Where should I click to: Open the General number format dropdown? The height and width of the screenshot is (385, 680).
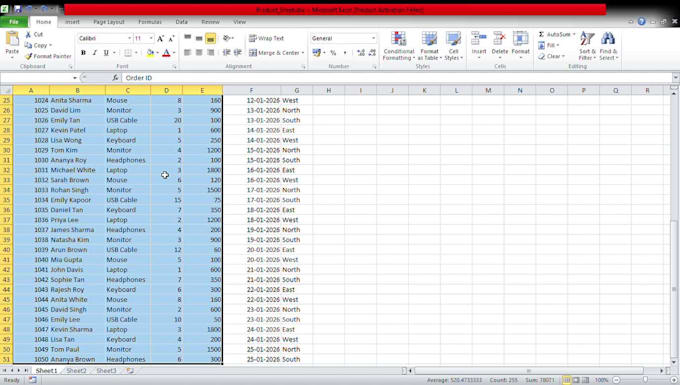pyautogui.click(x=373, y=39)
